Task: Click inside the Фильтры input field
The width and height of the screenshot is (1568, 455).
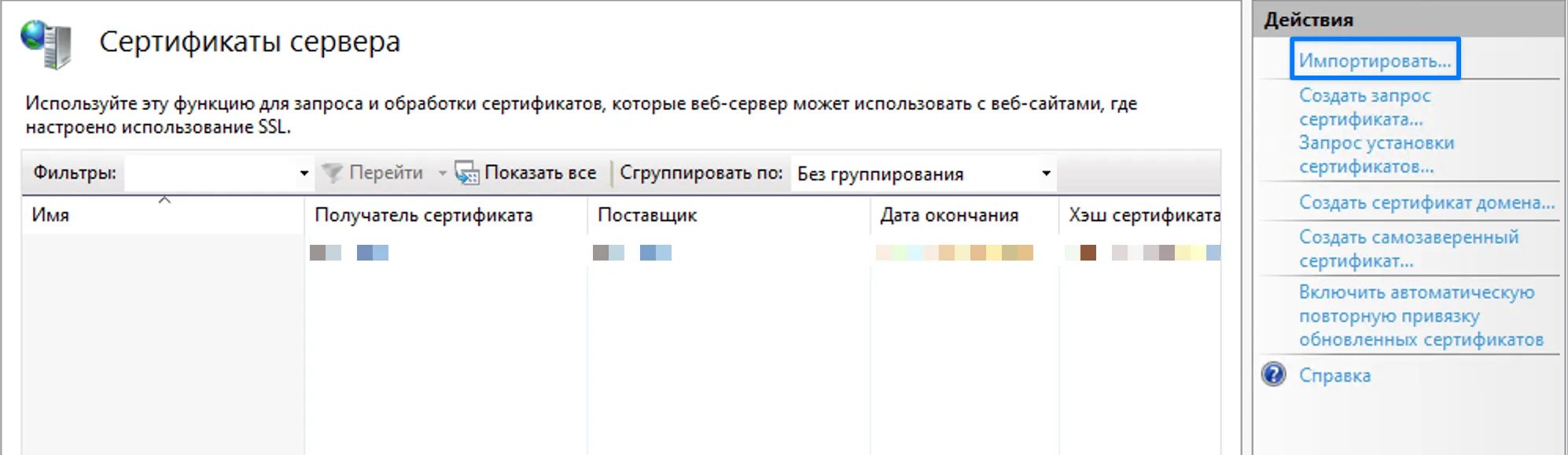Action: 212,172
